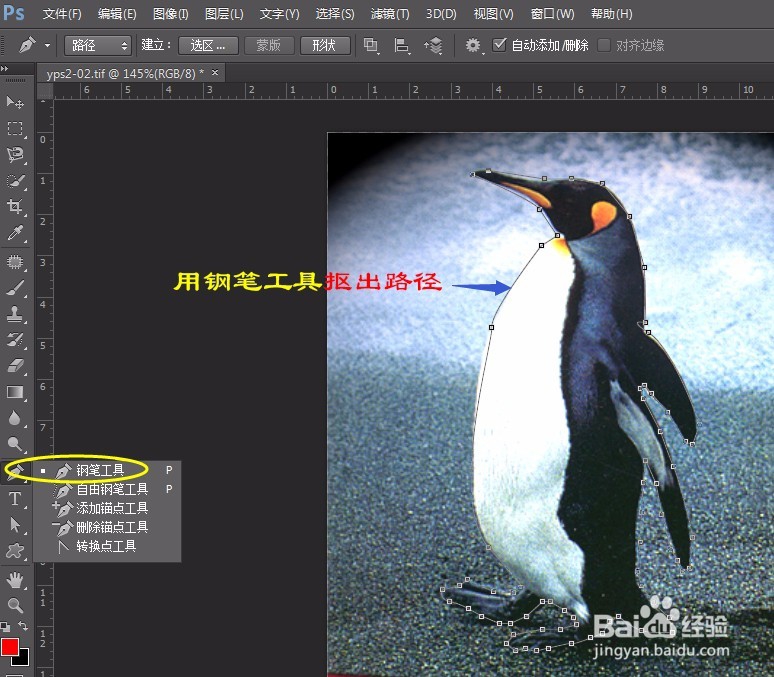The height and width of the screenshot is (677, 774).
Task: Click the 形状 button
Action: click(x=325, y=45)
